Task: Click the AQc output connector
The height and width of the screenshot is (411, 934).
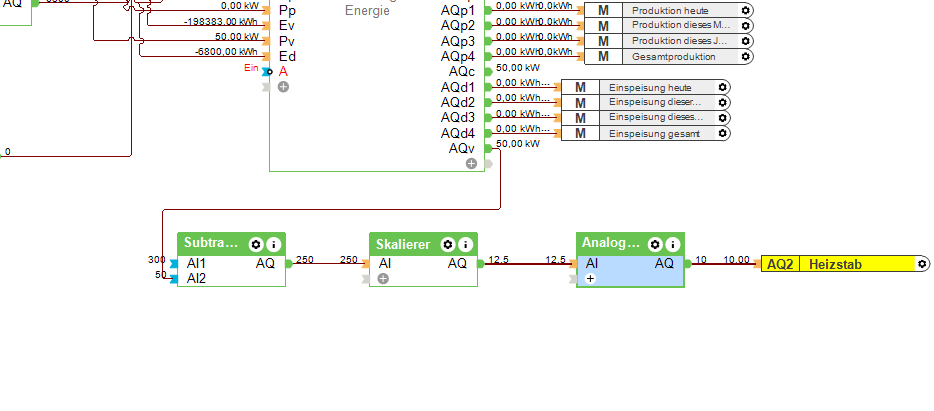Action: [x=488, y=71]
